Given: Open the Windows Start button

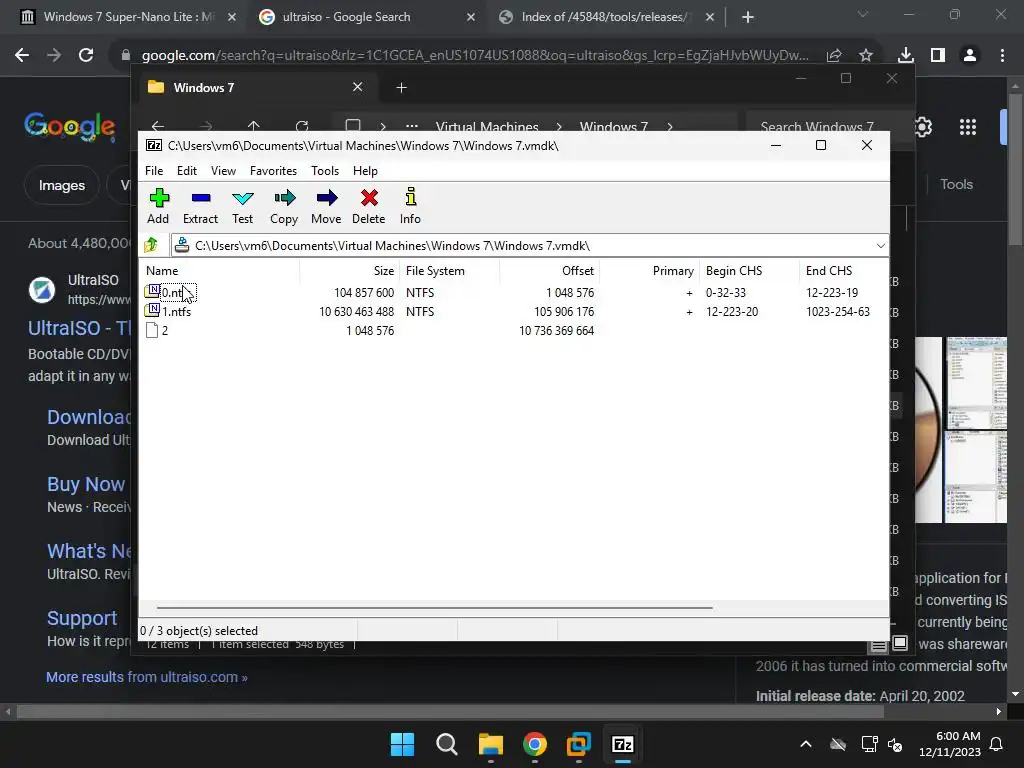Looking at the screenshot, I should pyautogui.click(x=402, y=744).
